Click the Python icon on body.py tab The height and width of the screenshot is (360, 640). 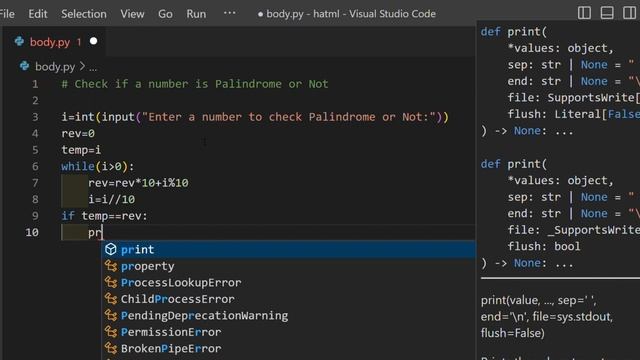[x=19, y=41]
